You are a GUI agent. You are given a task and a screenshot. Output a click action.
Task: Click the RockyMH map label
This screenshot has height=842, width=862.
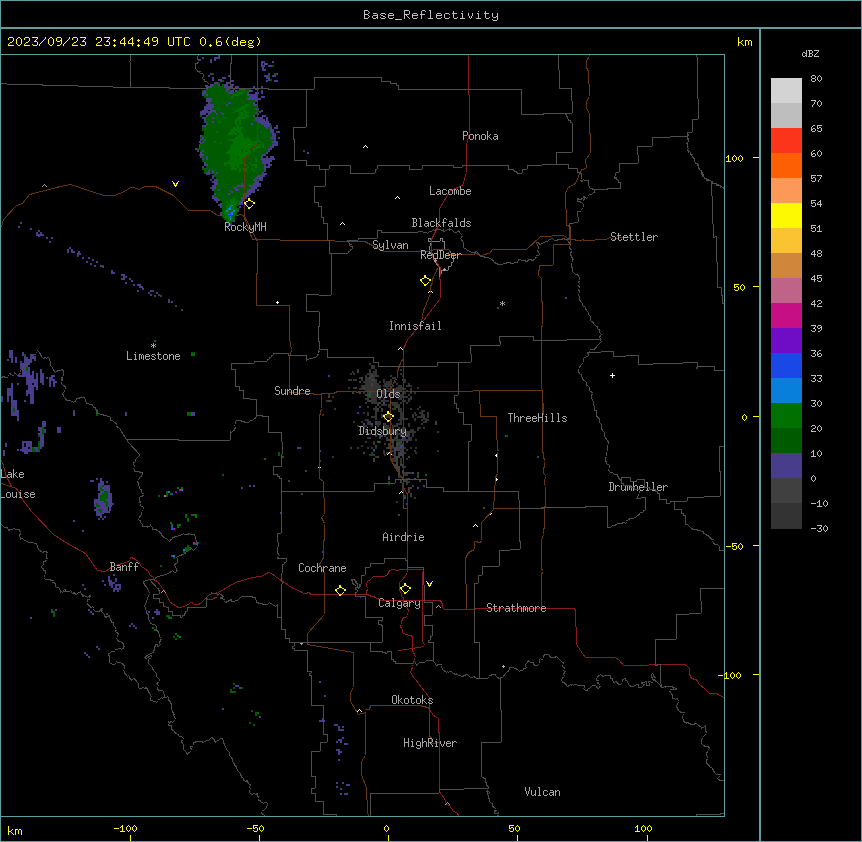tap(245, 227)
